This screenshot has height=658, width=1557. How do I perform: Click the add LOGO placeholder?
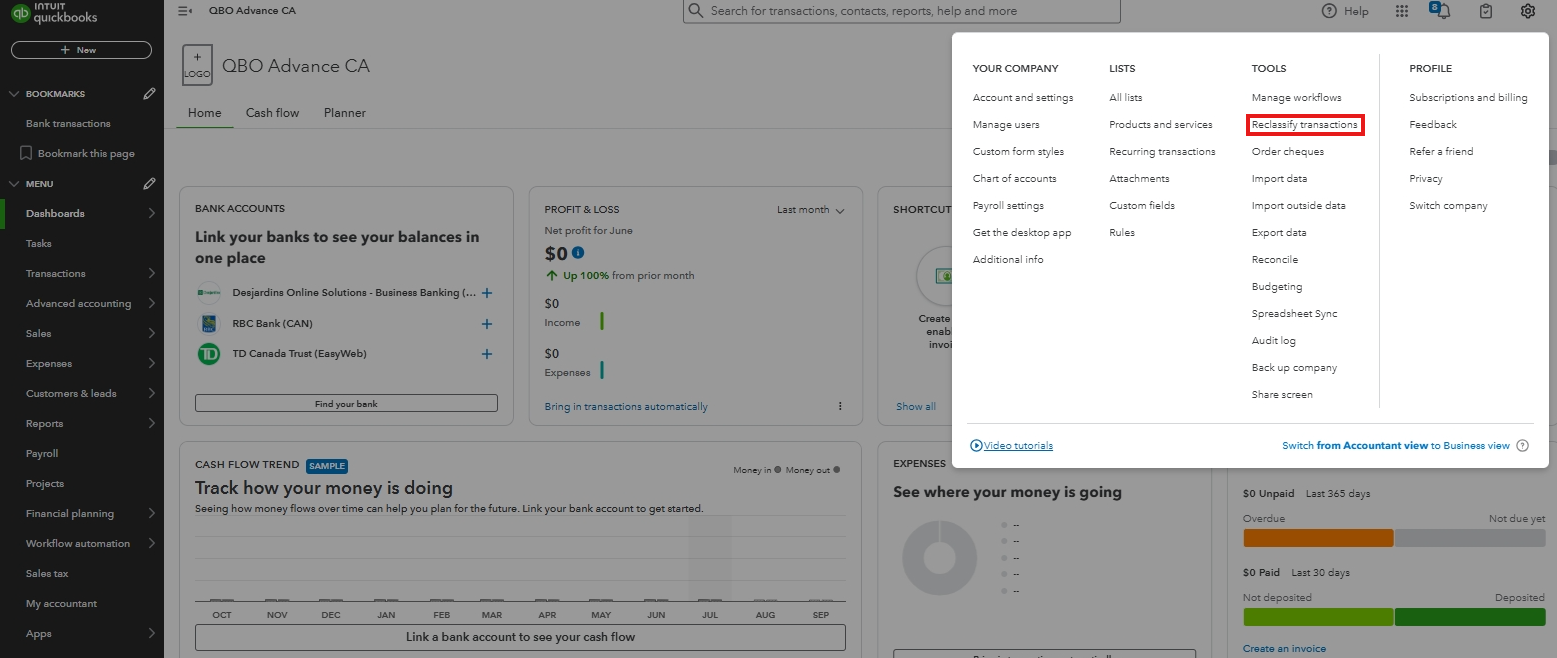[x=197, y=65]
